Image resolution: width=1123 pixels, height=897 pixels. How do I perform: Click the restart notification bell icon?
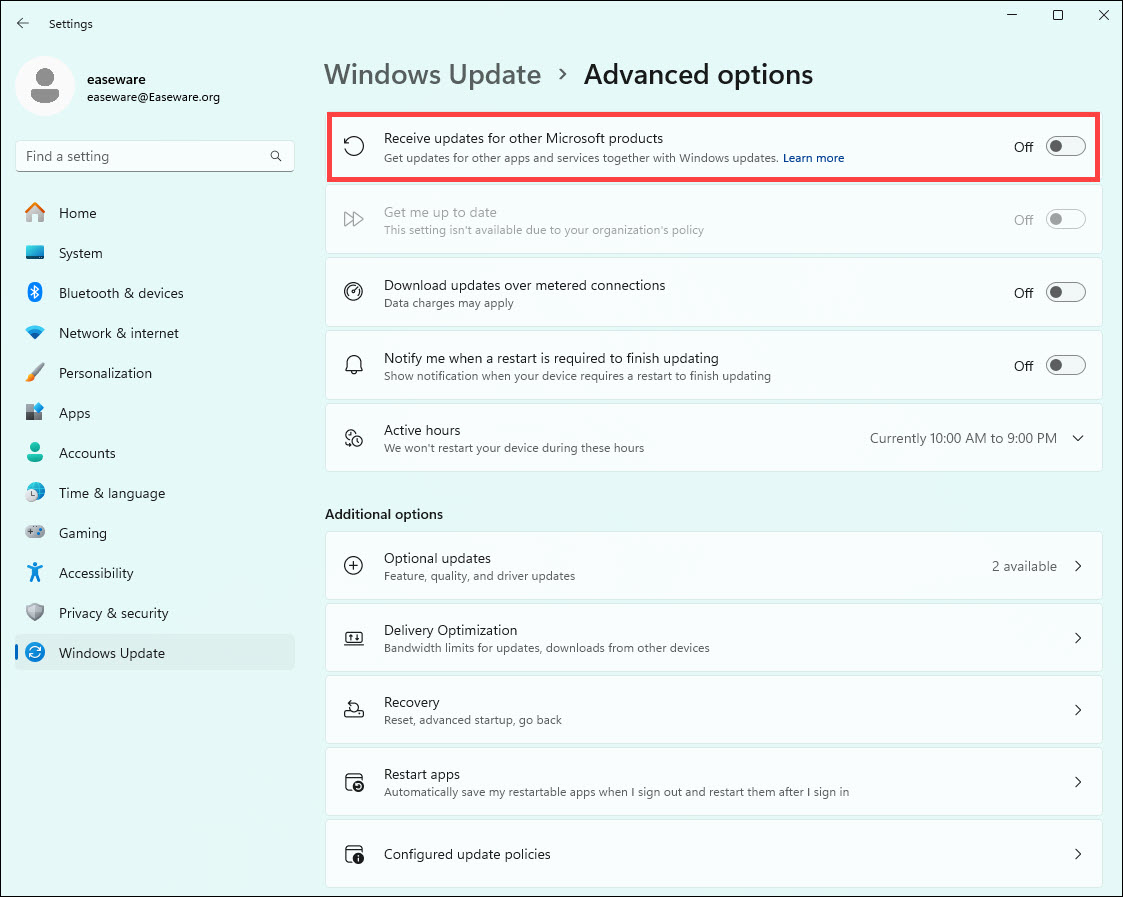pos(354,365)
